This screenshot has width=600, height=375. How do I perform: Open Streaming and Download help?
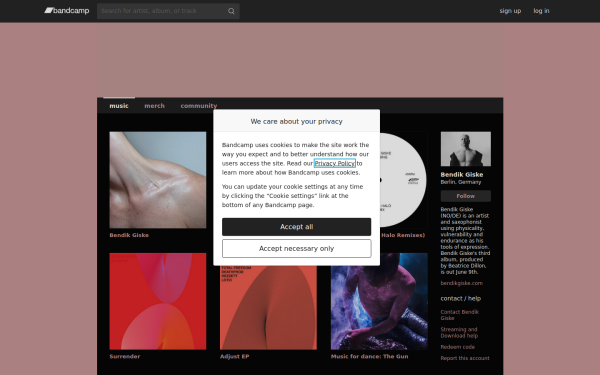pyautogui.click(x=459, y=333)
